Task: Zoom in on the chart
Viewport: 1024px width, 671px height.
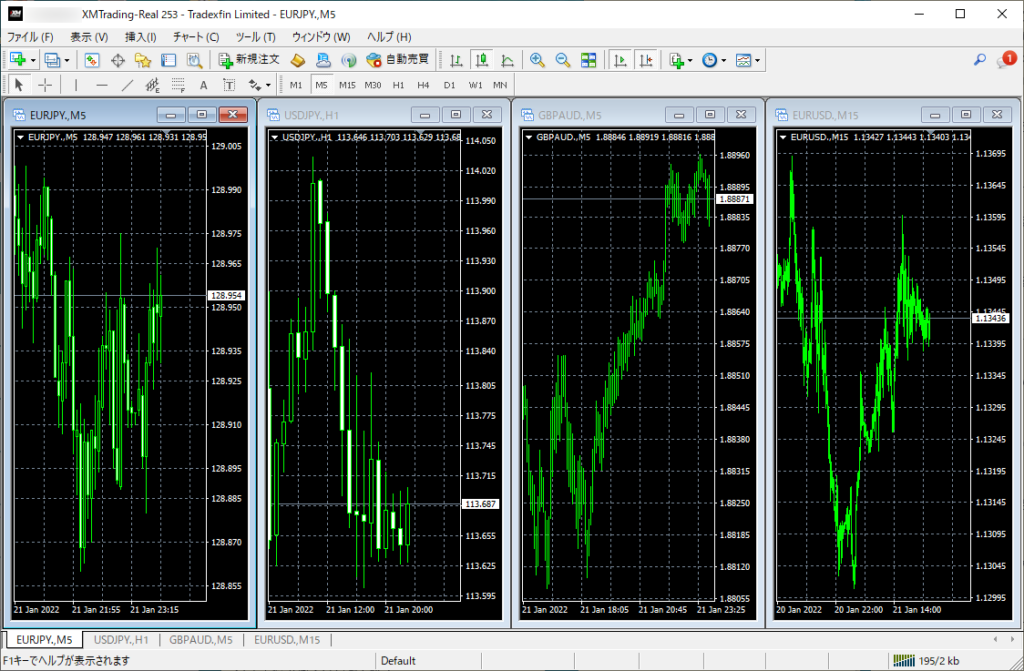Action: [x=538, y=60]
